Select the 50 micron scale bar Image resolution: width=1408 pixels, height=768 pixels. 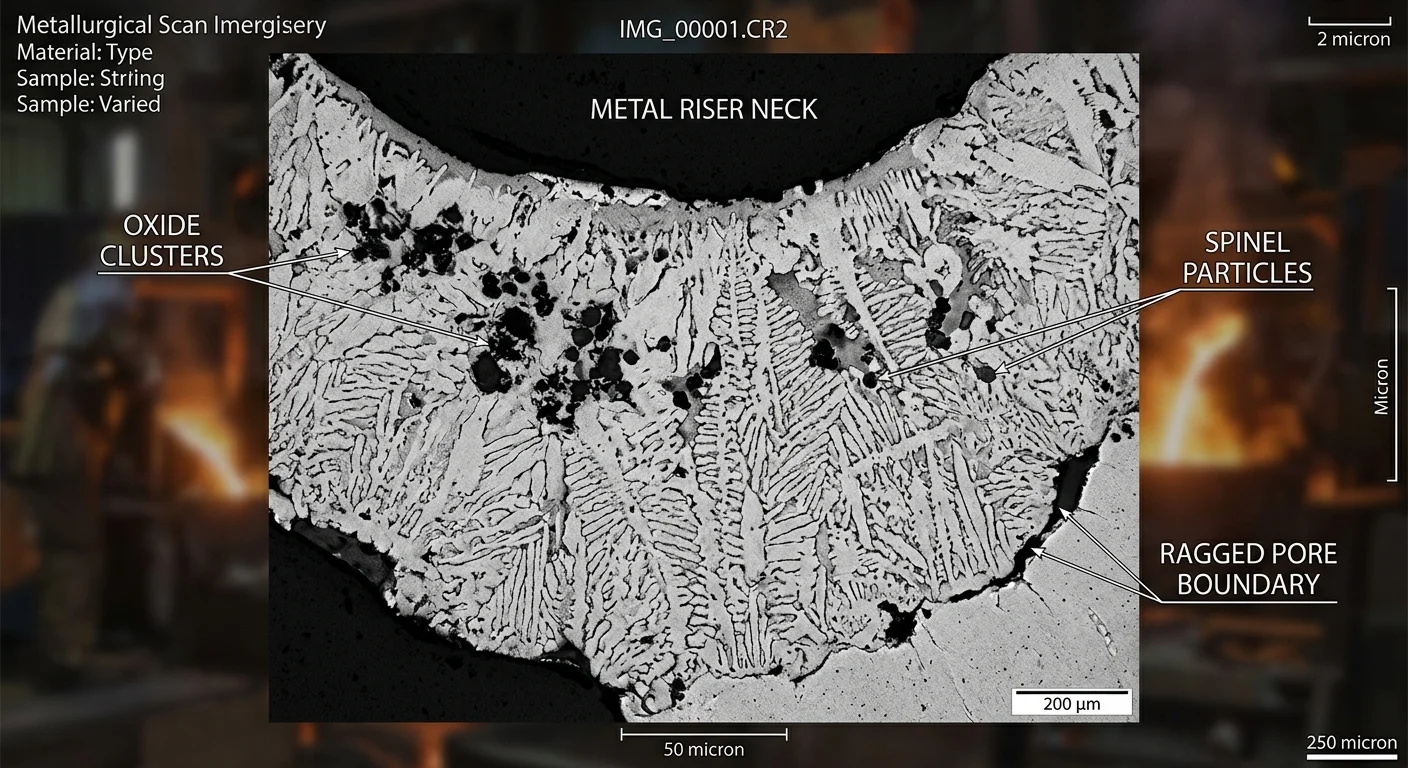(703, 742)
